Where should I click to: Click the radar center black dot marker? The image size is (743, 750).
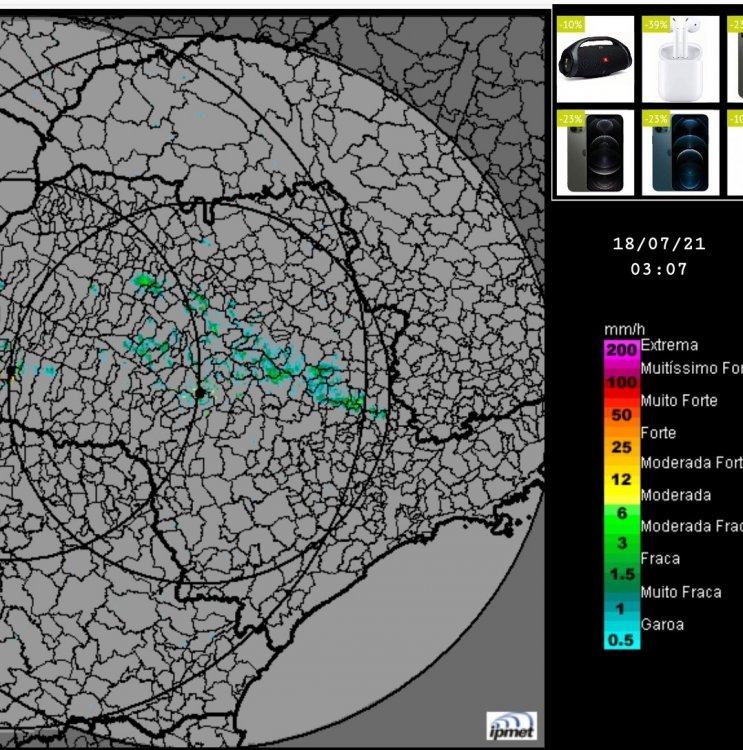coord(200,393)
